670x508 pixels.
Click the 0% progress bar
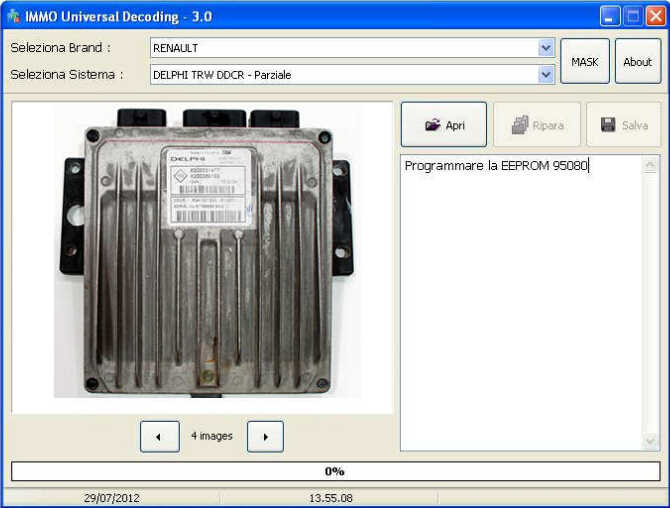335,471
